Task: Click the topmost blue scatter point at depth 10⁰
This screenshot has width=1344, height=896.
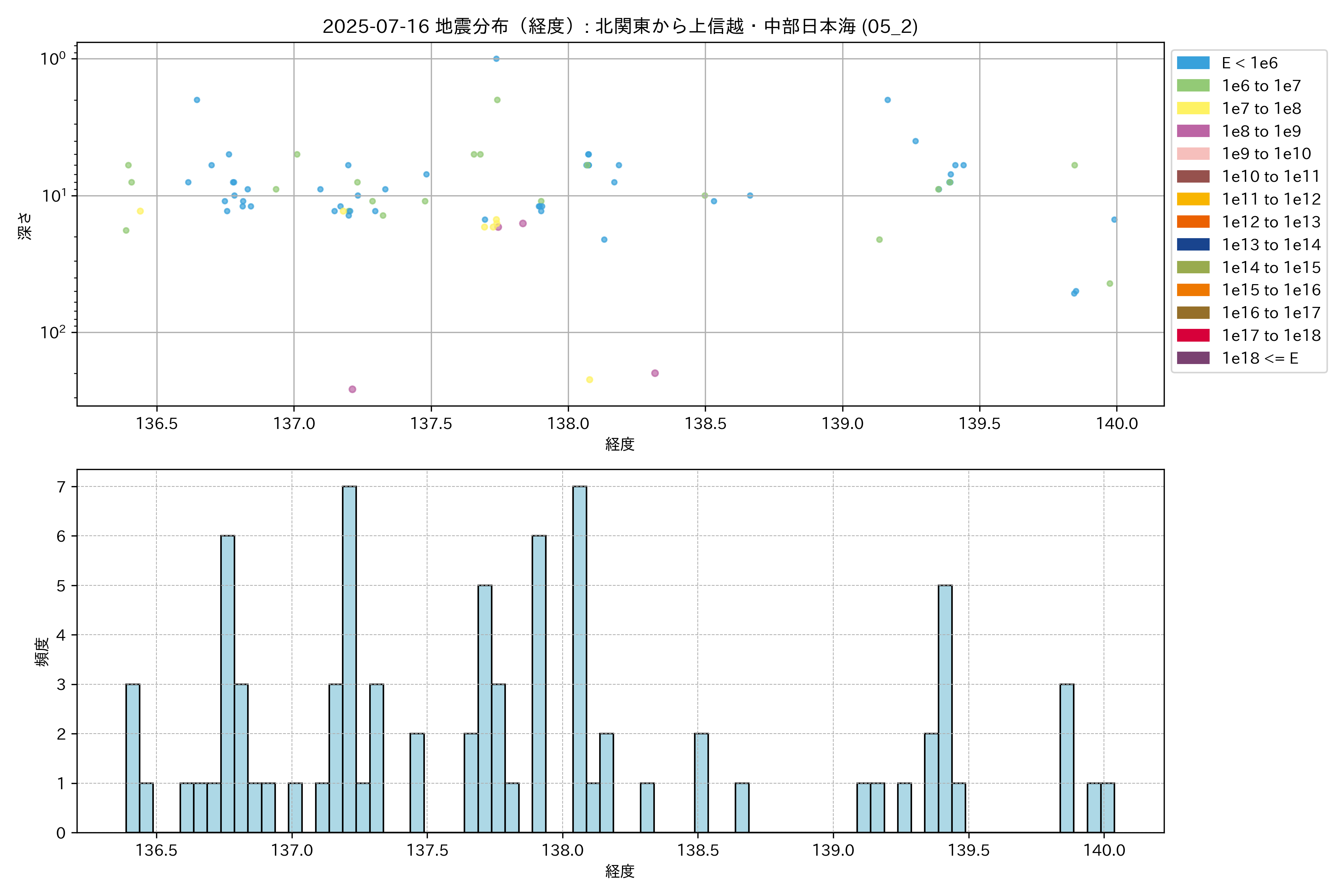Action: pyautogui.click(x=496, y=59)
